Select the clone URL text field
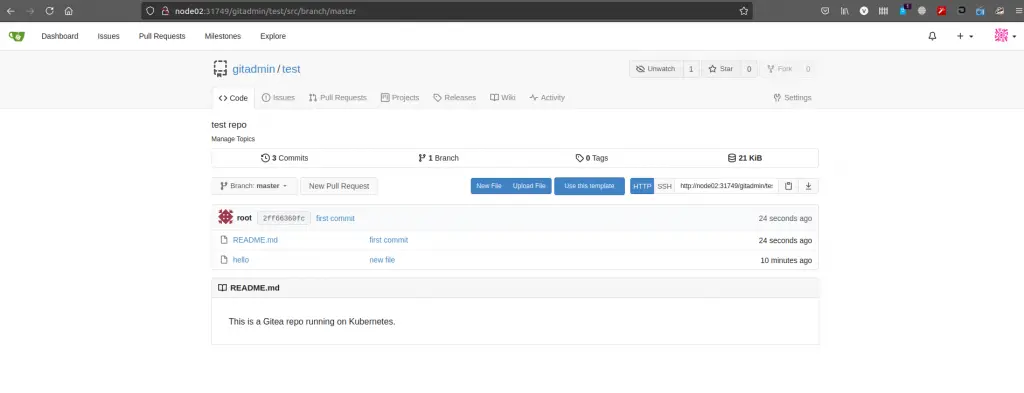The image size is (1024, 393). click(726, 186)
